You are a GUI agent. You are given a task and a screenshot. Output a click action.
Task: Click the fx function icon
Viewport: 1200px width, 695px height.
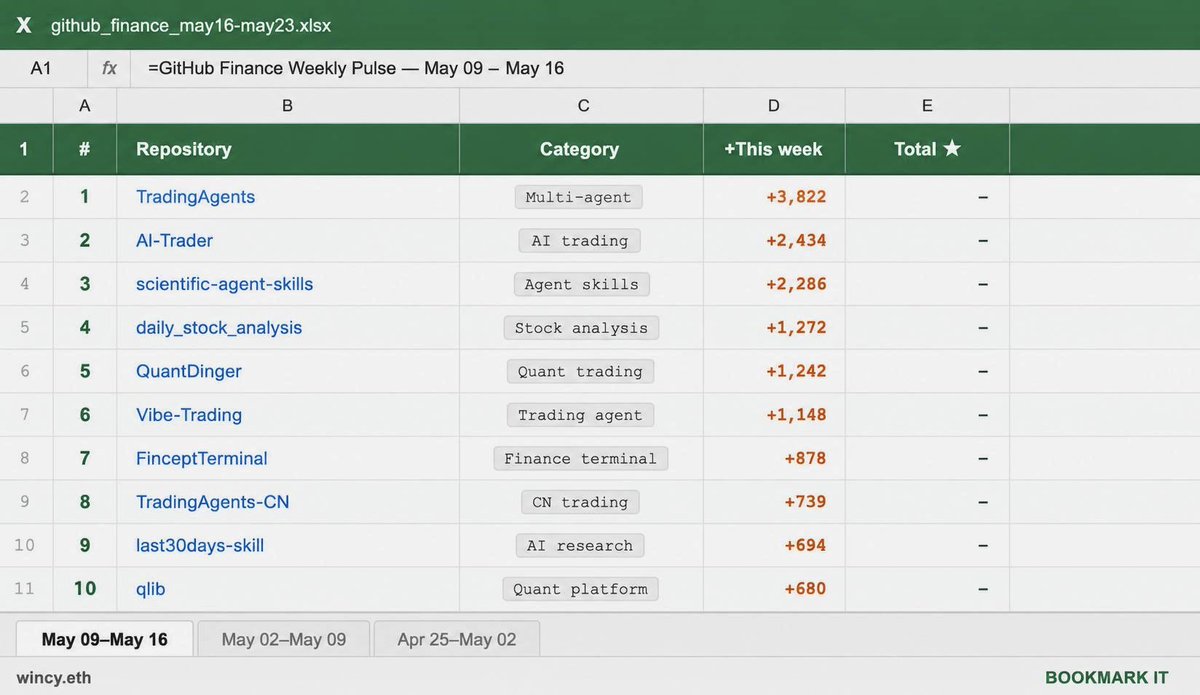[109, 68]
